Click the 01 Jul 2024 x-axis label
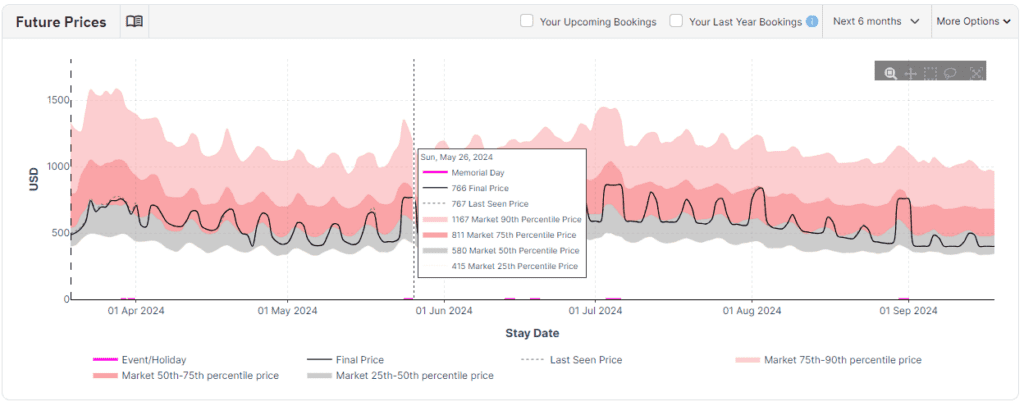The height and width of the screenshot is (406, 1024). click(x=596, y=311)
